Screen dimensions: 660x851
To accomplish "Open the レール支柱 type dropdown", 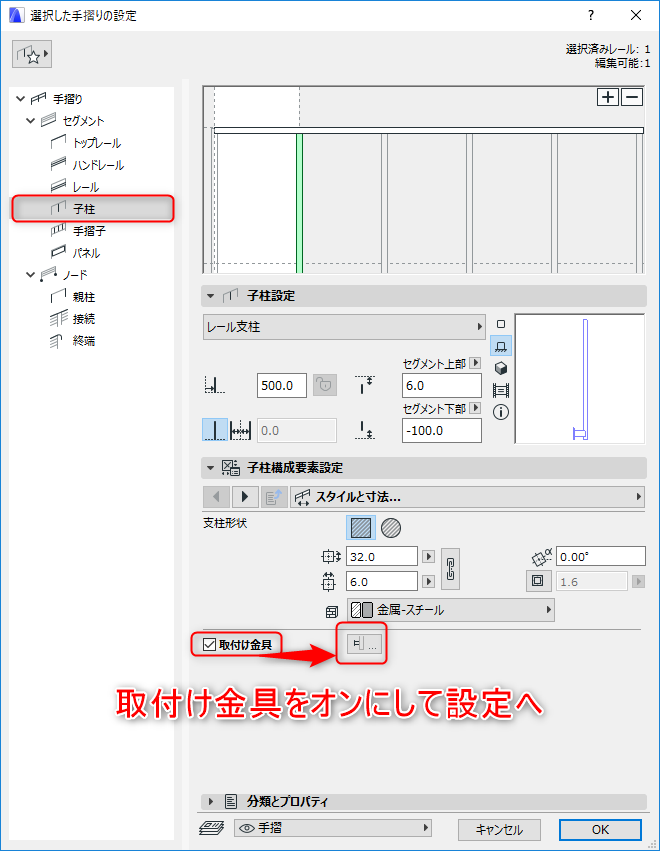I will pyautogui.click(x=344, y=327).
